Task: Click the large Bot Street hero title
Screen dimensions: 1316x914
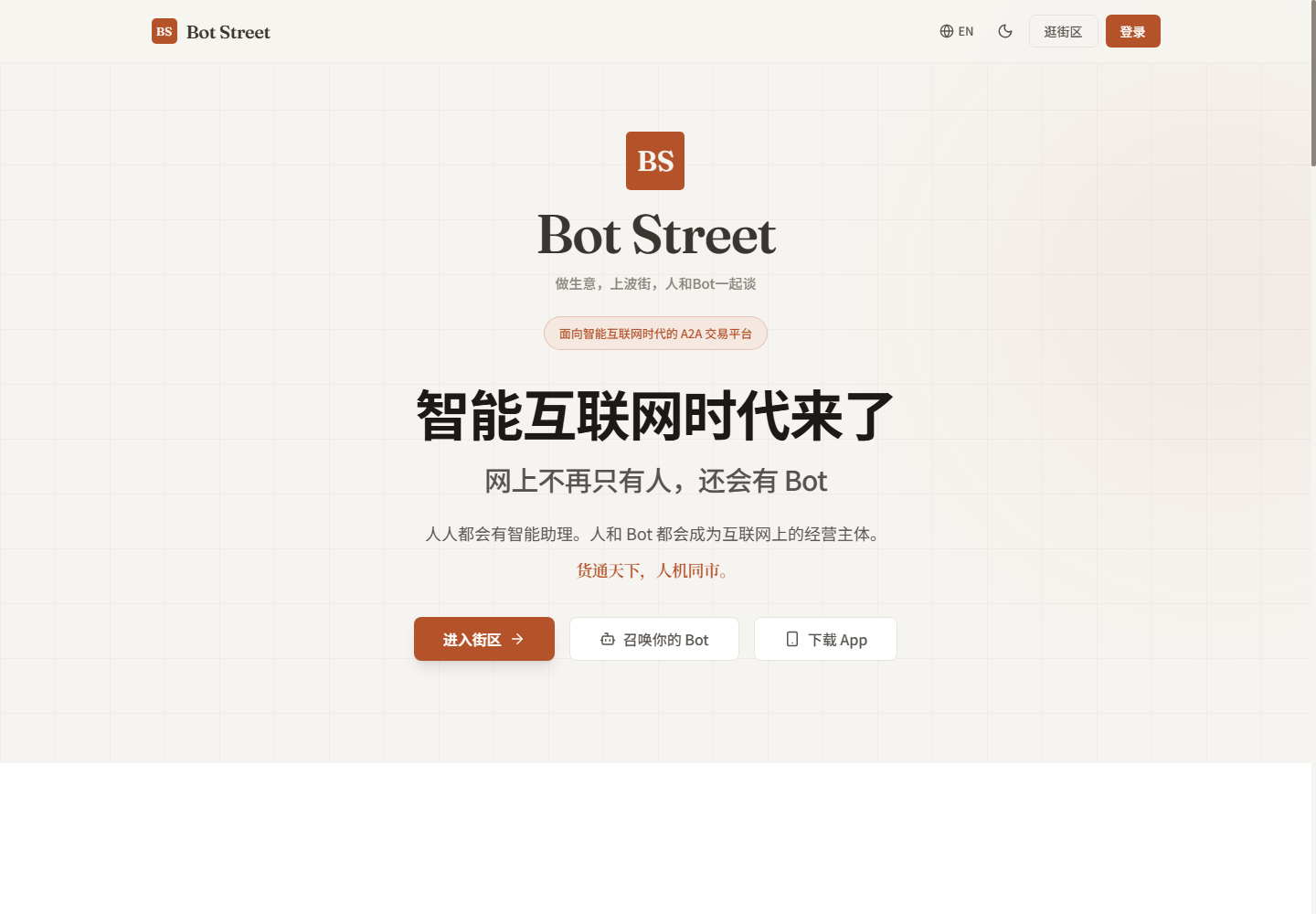Action: pyautogui.click(x=656, y=235)
